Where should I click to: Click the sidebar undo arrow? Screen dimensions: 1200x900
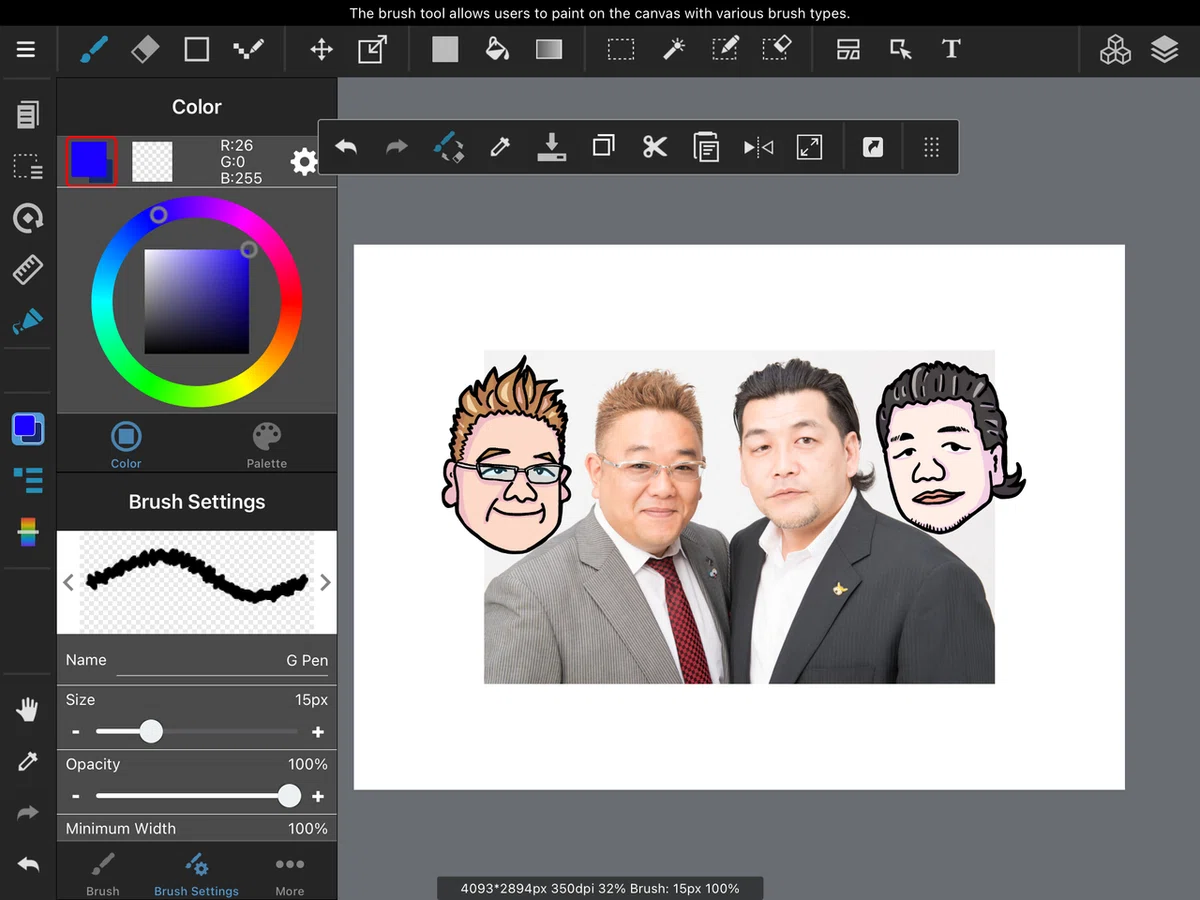28,865
